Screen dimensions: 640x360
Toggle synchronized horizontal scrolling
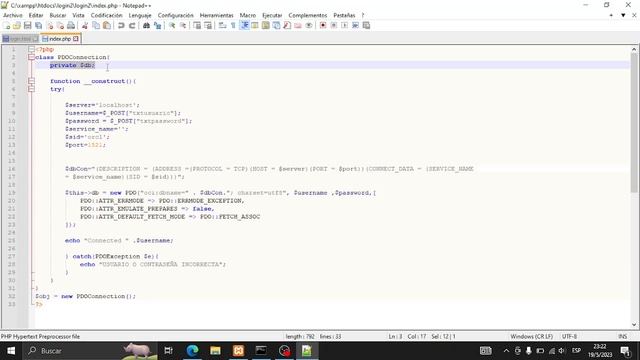click(x=208, y=26)
